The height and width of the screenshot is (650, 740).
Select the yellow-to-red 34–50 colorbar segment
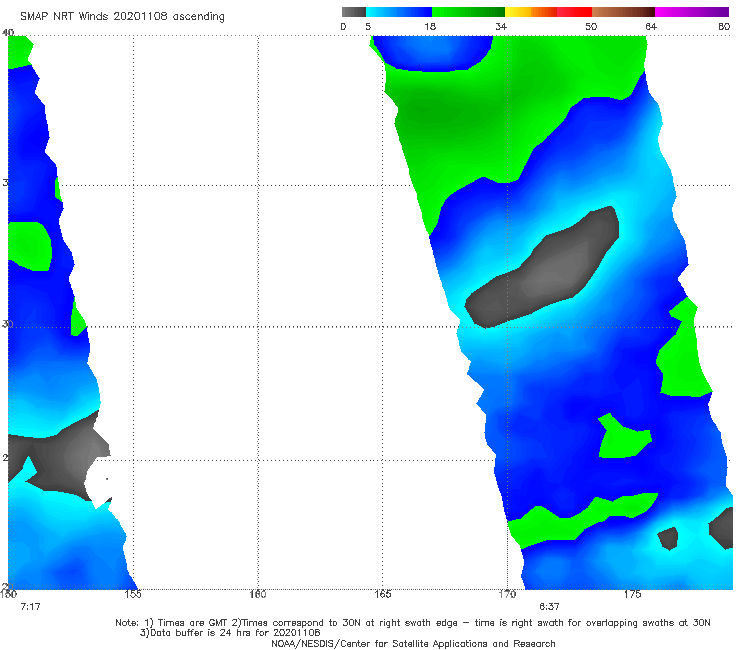[548, 12]
